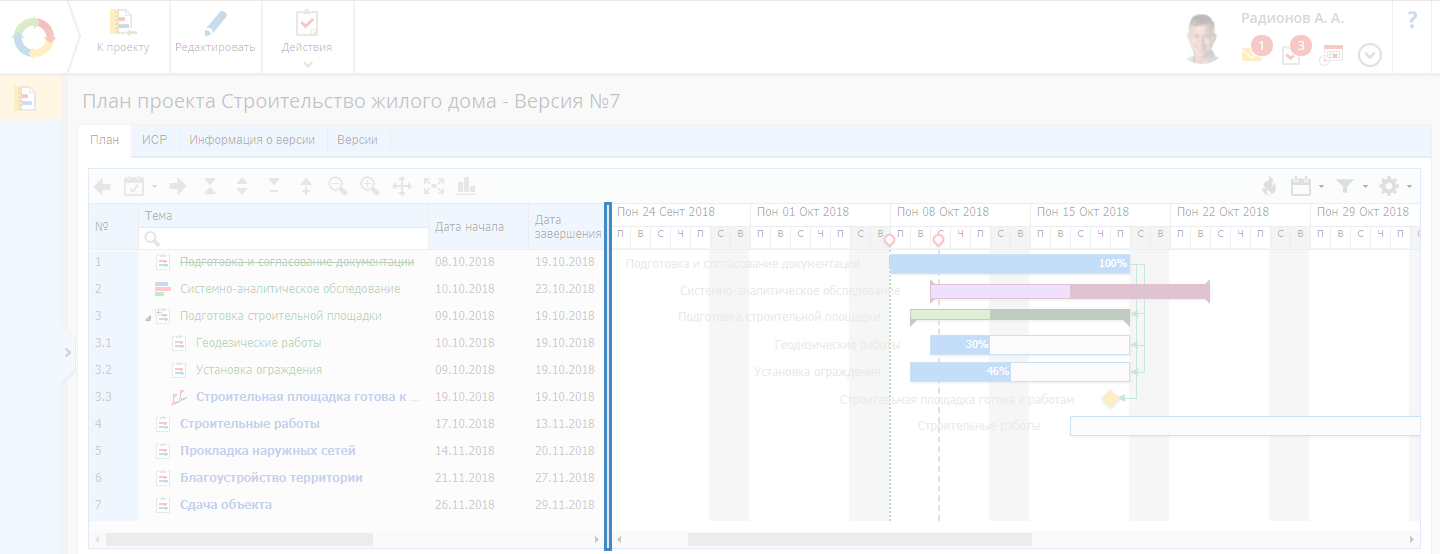The width and height of the screenshot is (1440, 554).
Task: Open the dropdown arrow next to calendar icon
Action: pos(1322,187)
